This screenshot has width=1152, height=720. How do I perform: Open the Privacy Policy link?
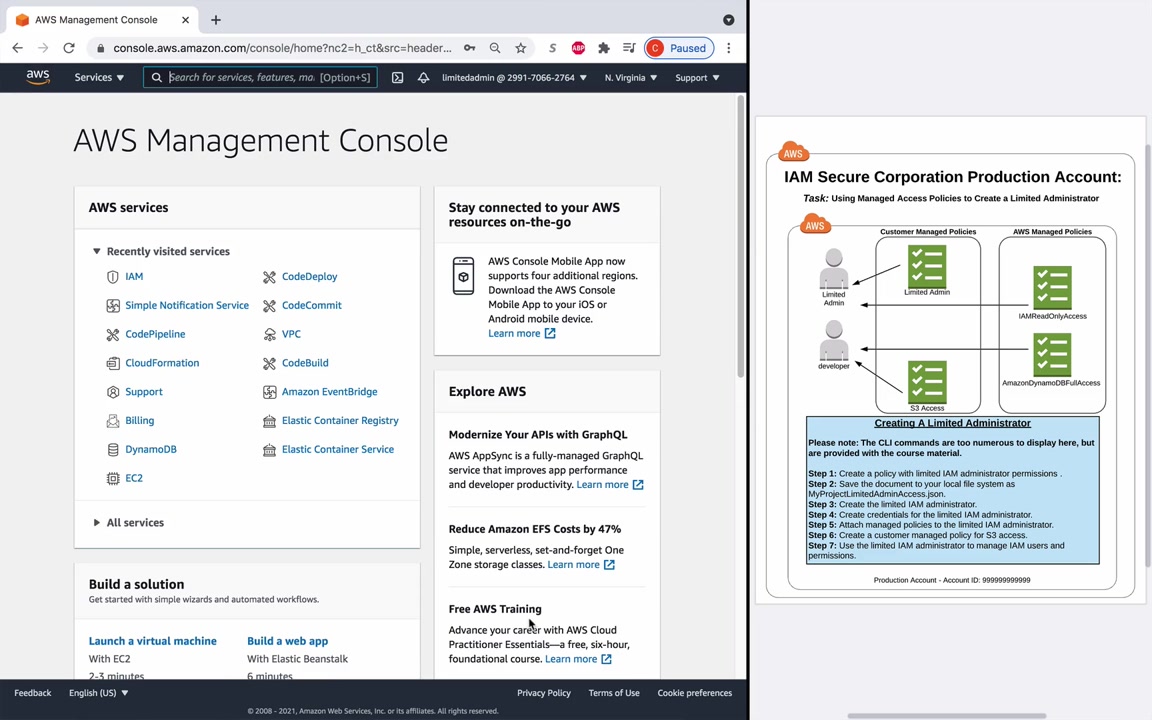click(544, 693)
